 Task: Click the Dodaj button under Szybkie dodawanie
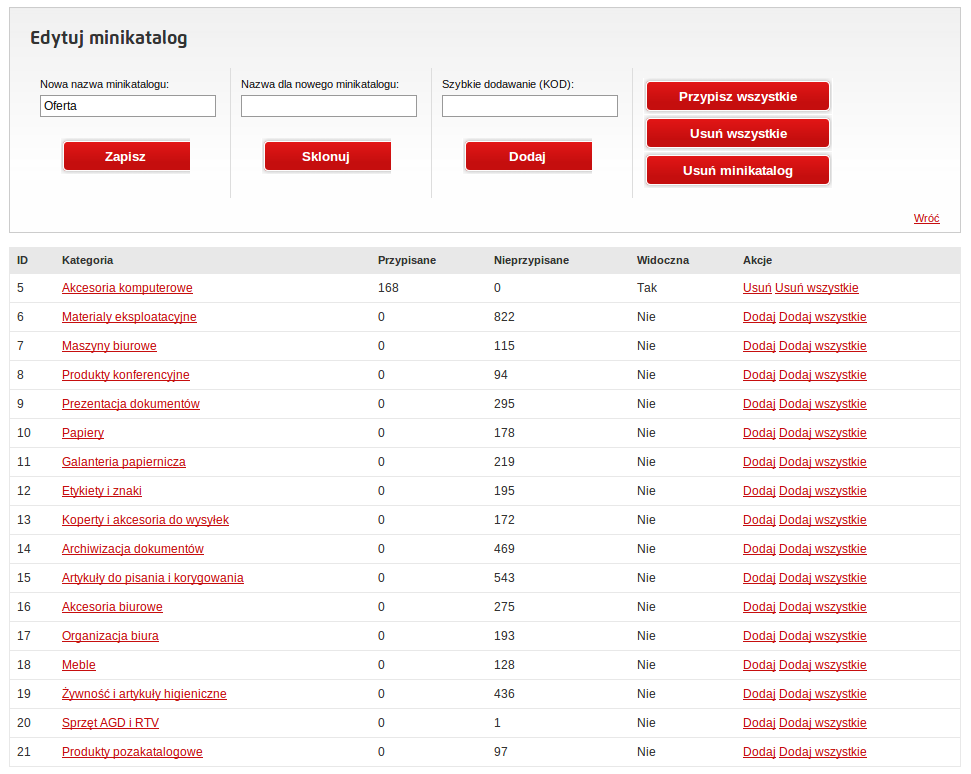pos(528,156)
